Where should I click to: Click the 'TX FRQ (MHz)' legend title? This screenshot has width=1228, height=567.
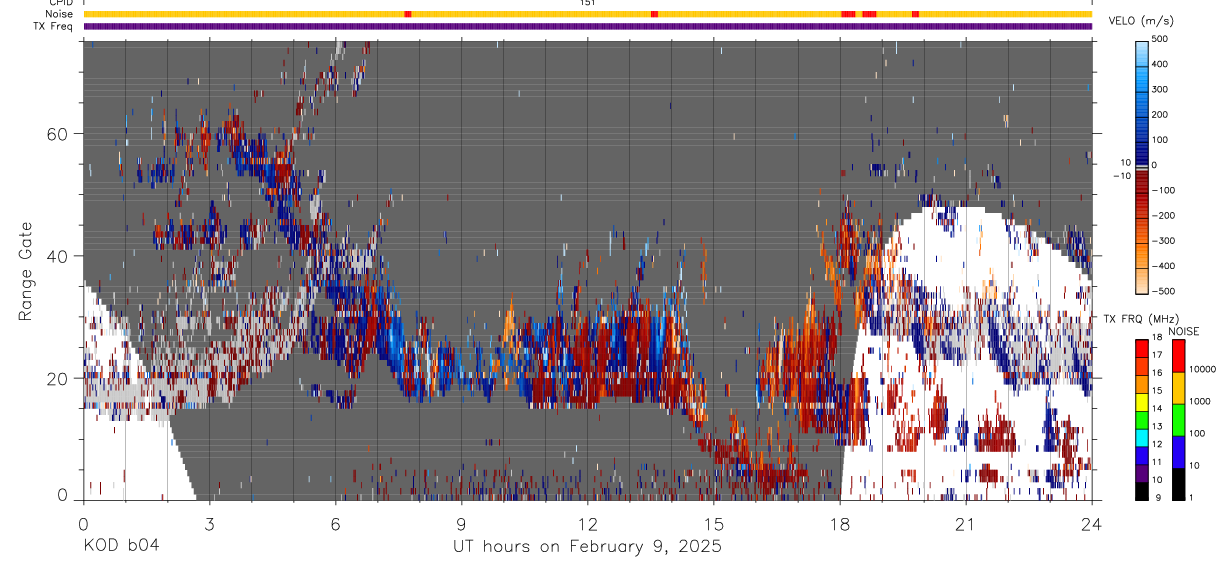1142,319
